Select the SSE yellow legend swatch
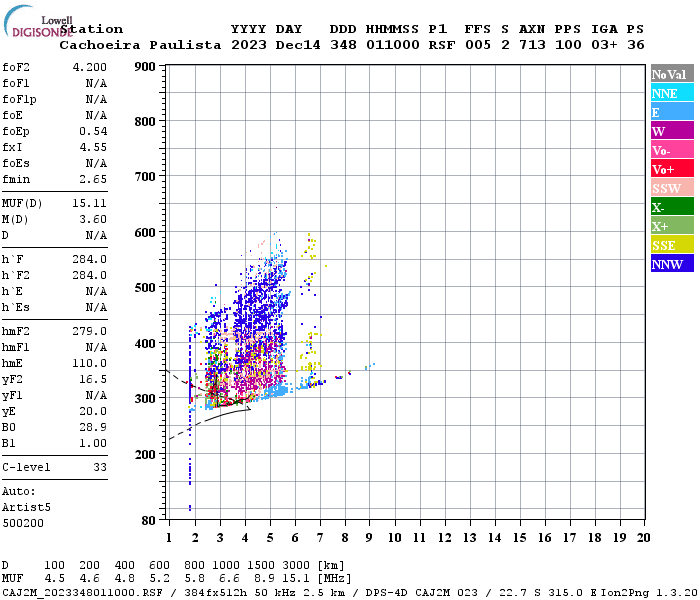 tap(672, 245)
